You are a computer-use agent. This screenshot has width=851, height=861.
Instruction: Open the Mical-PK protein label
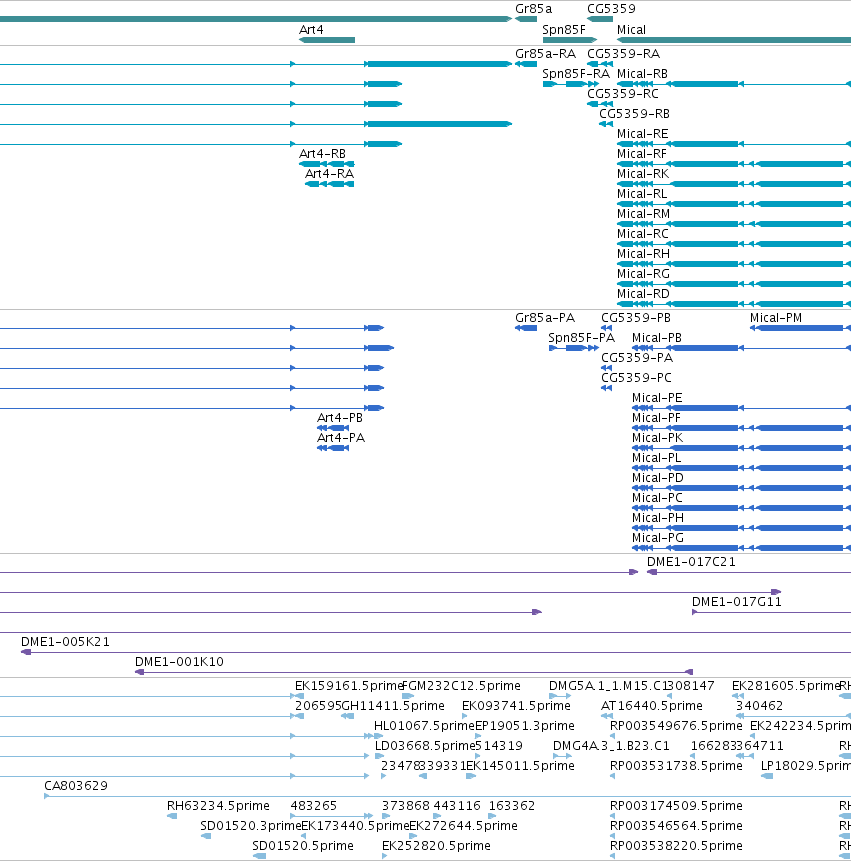(x=657, y=438)
